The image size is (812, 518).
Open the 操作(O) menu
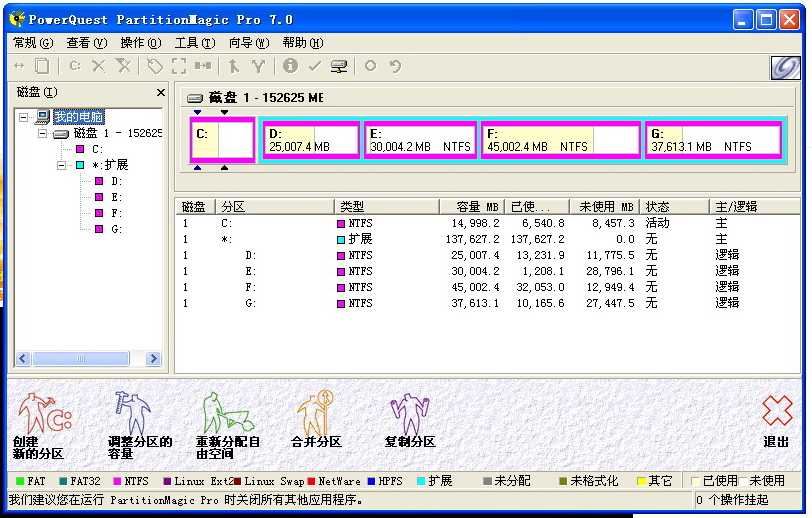141,43
